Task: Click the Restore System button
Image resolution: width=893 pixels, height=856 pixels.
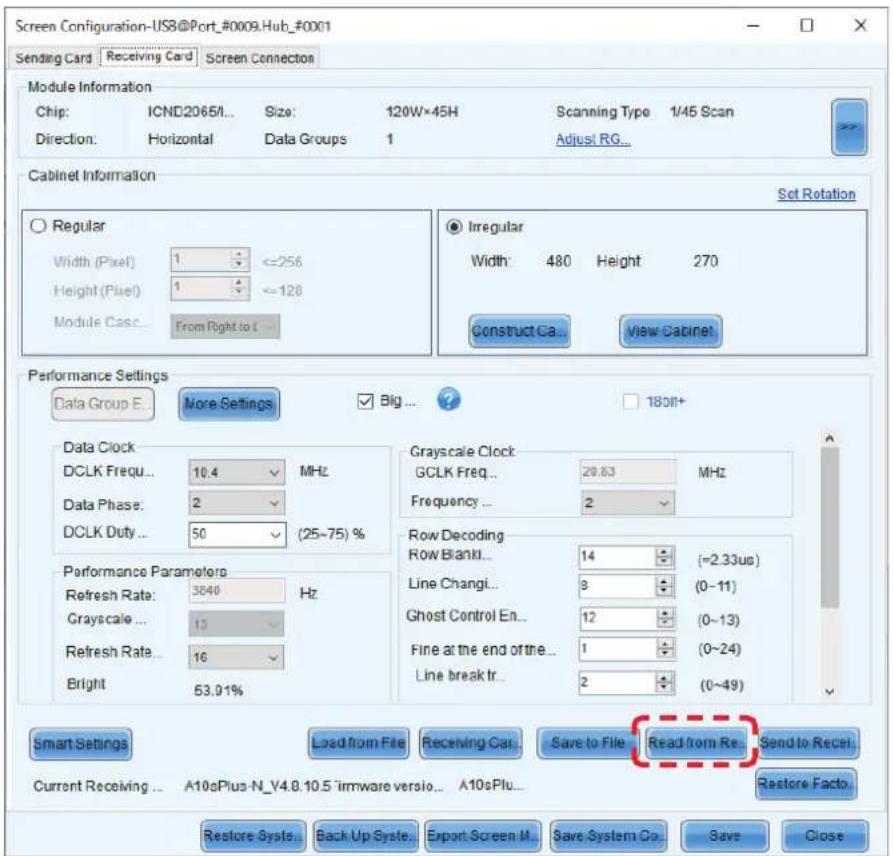Action: [253, 836]
